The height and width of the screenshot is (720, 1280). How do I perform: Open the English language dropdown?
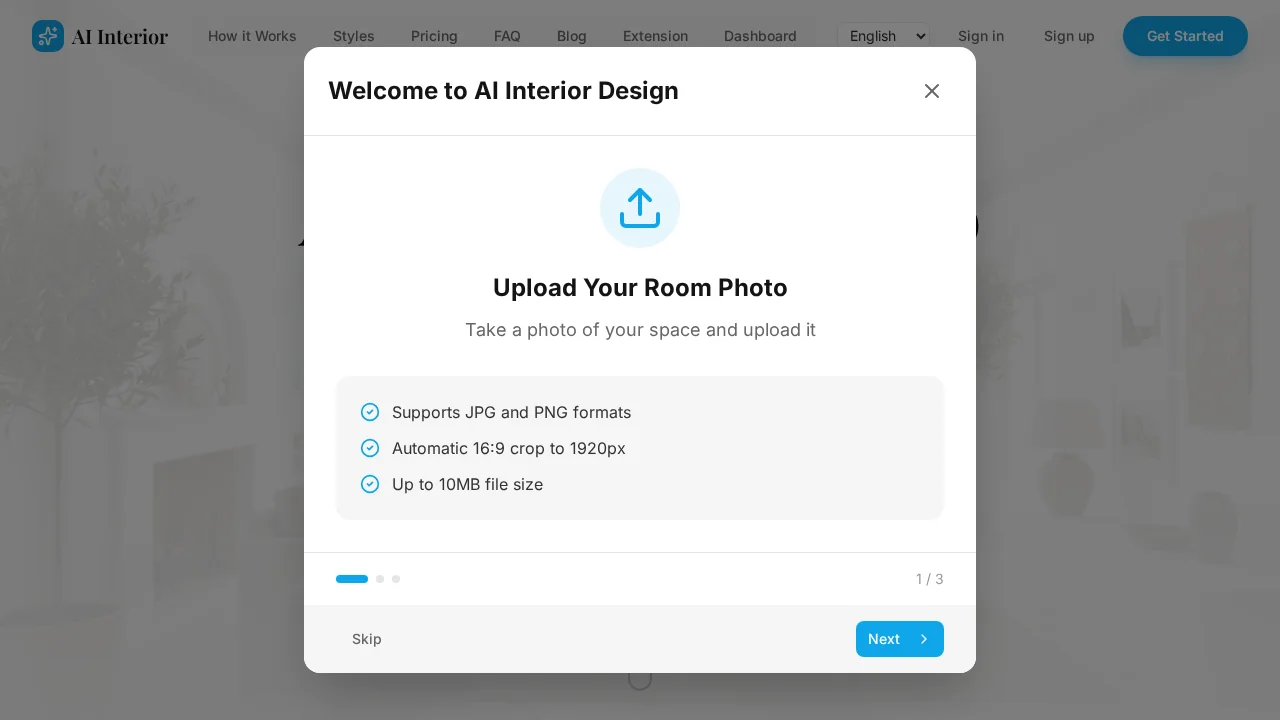coord(884,36)
